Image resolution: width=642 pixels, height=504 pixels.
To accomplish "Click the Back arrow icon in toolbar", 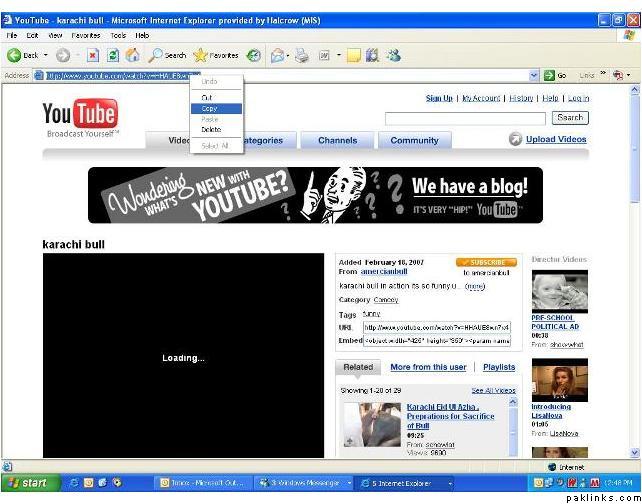I will 14,55.
